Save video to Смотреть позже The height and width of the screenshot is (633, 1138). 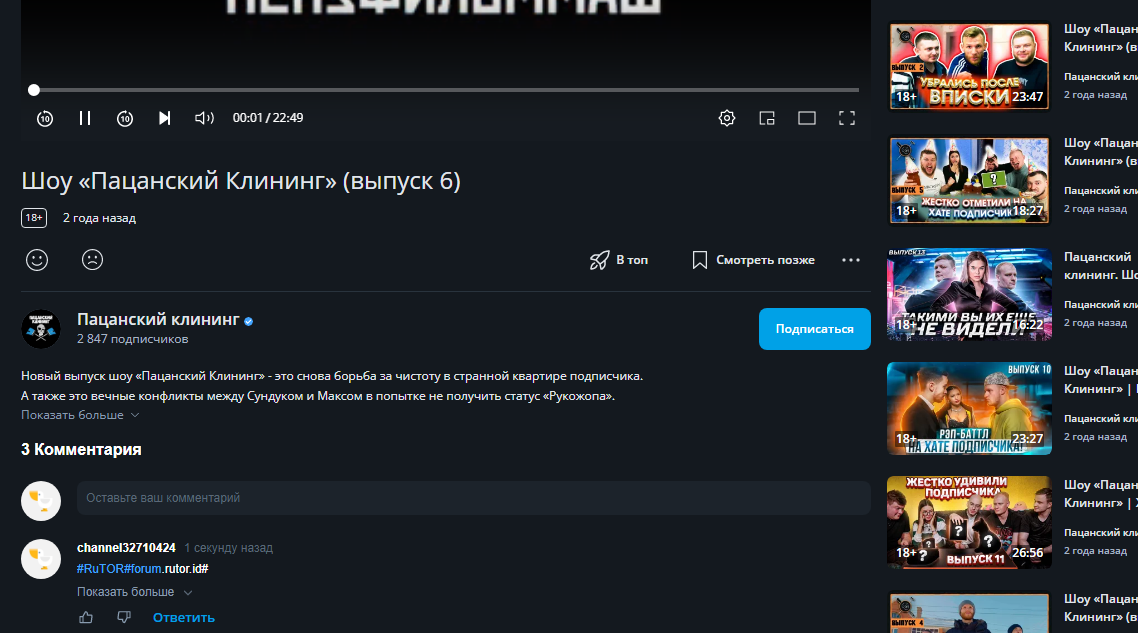pyautogui.click(x=753, y=260)
